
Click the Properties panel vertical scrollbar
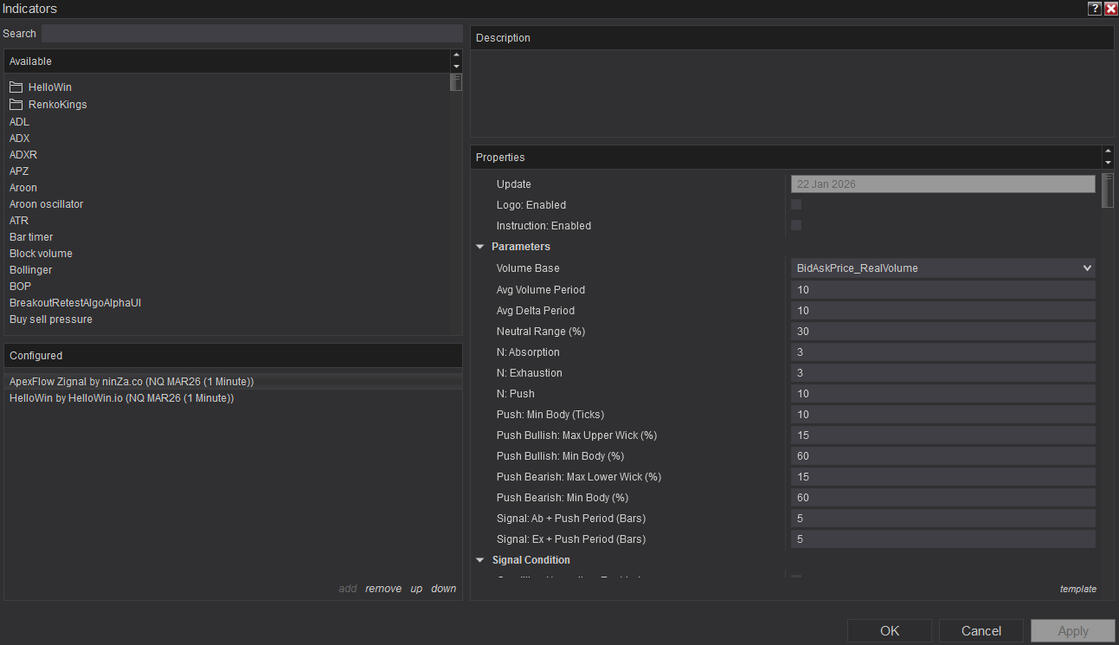[x=1106, y=190]
